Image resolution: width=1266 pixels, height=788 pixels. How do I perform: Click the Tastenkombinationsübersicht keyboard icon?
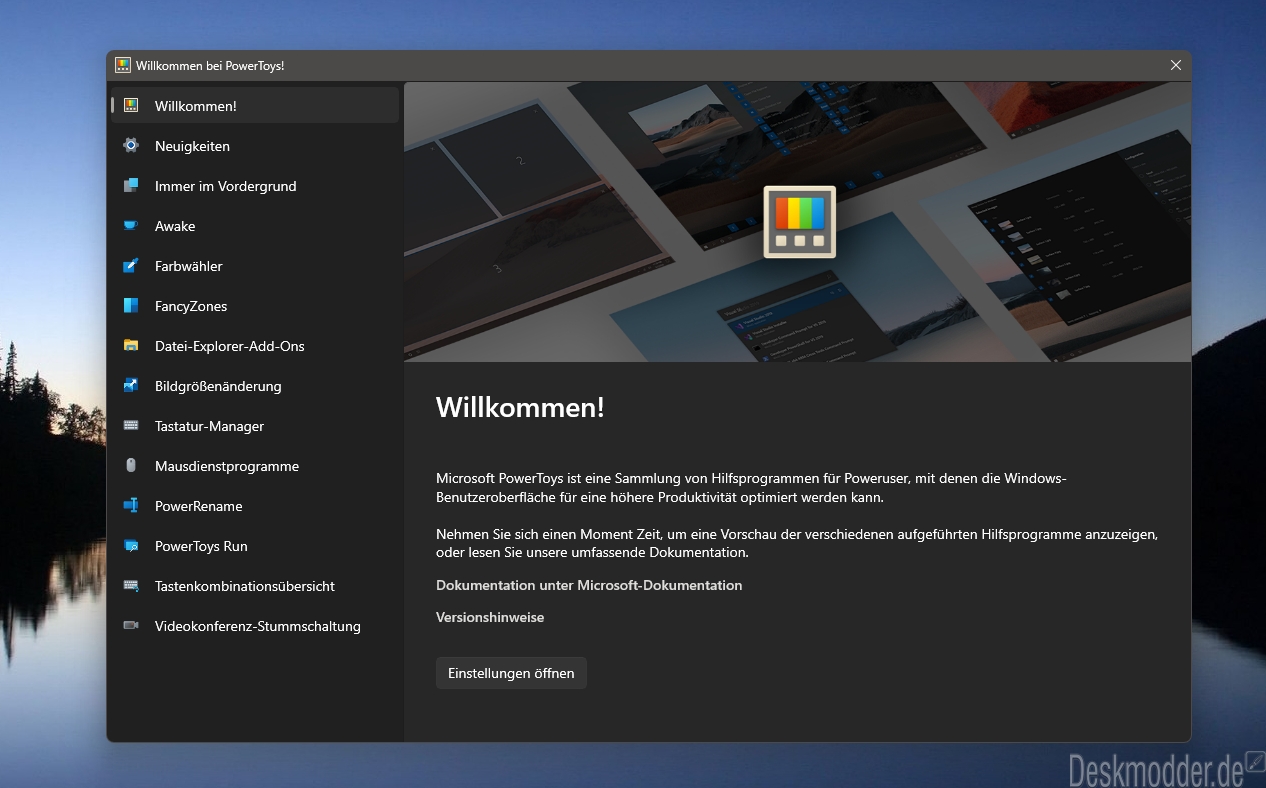(x=131, y=585)
